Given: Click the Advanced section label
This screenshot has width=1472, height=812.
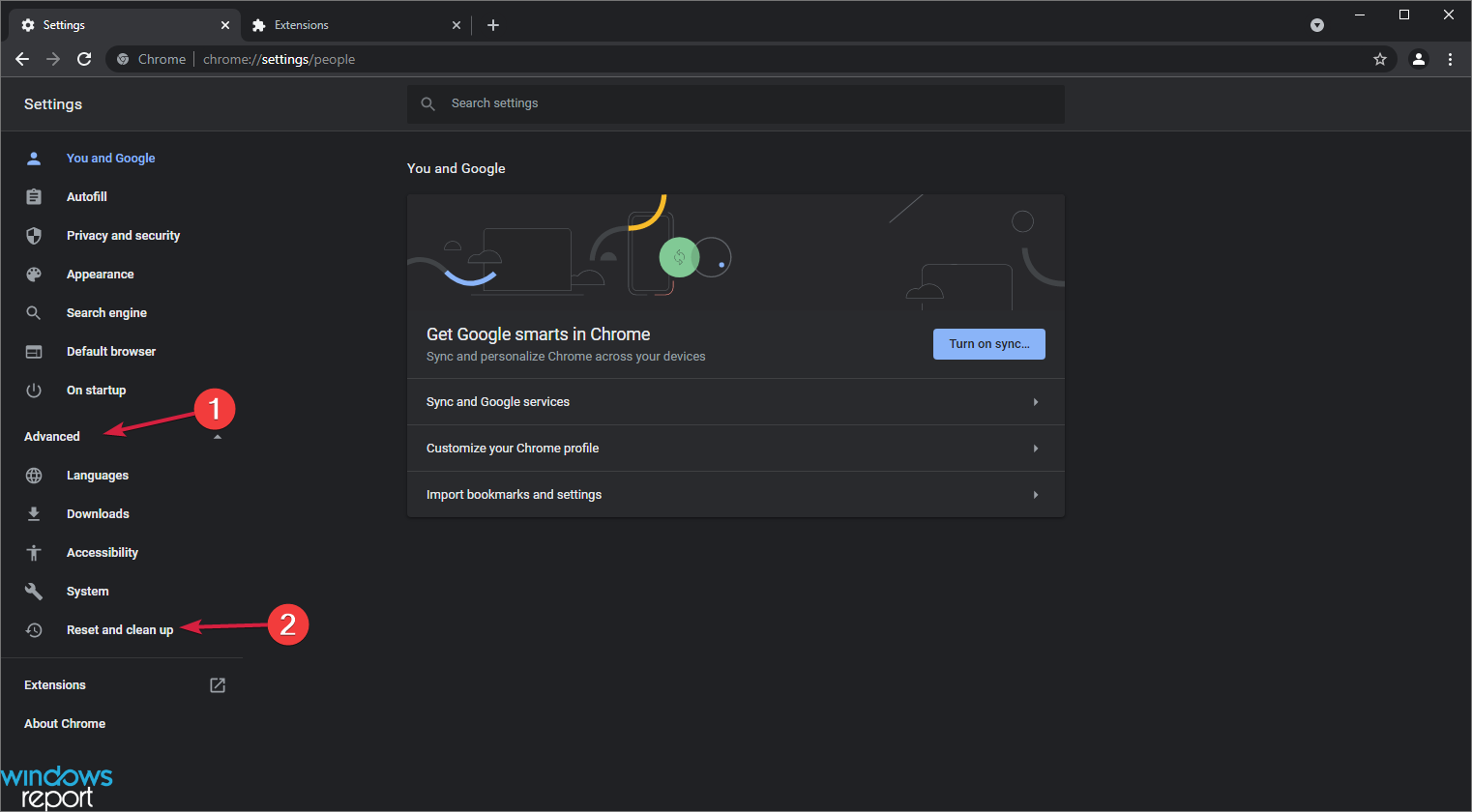Looking at the screenshot, I should 52,436.
